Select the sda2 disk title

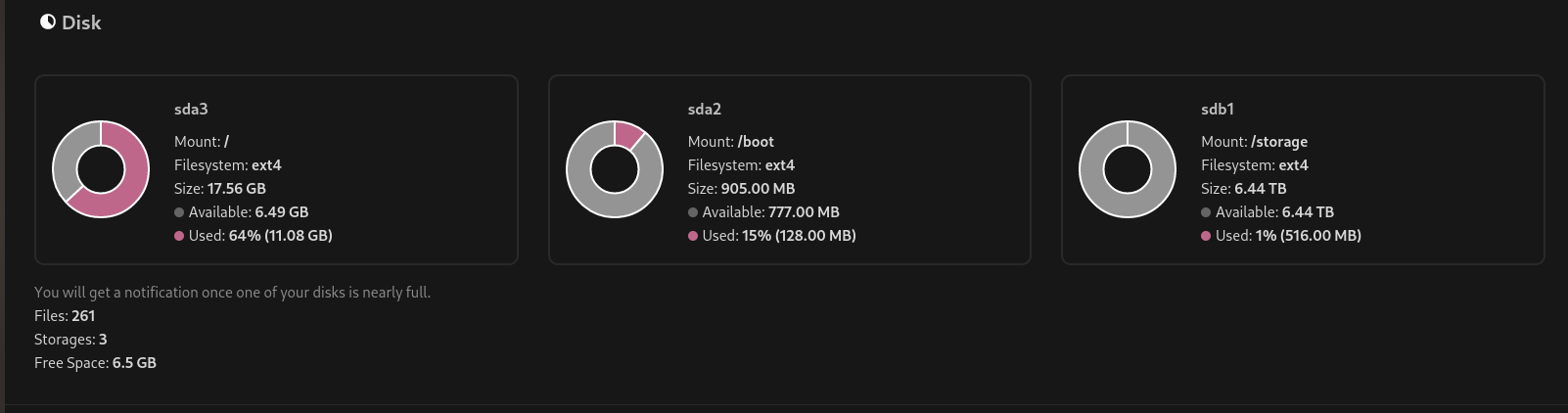point(705,110)
